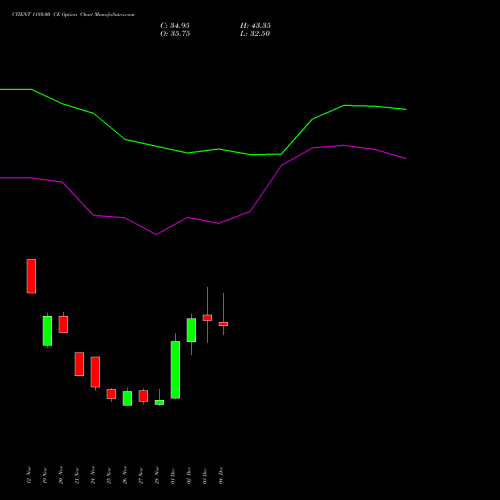The image size is (500, 500).
Task: Select the tall green 01 Dec candlestick
Action: (x=175, y=370)
